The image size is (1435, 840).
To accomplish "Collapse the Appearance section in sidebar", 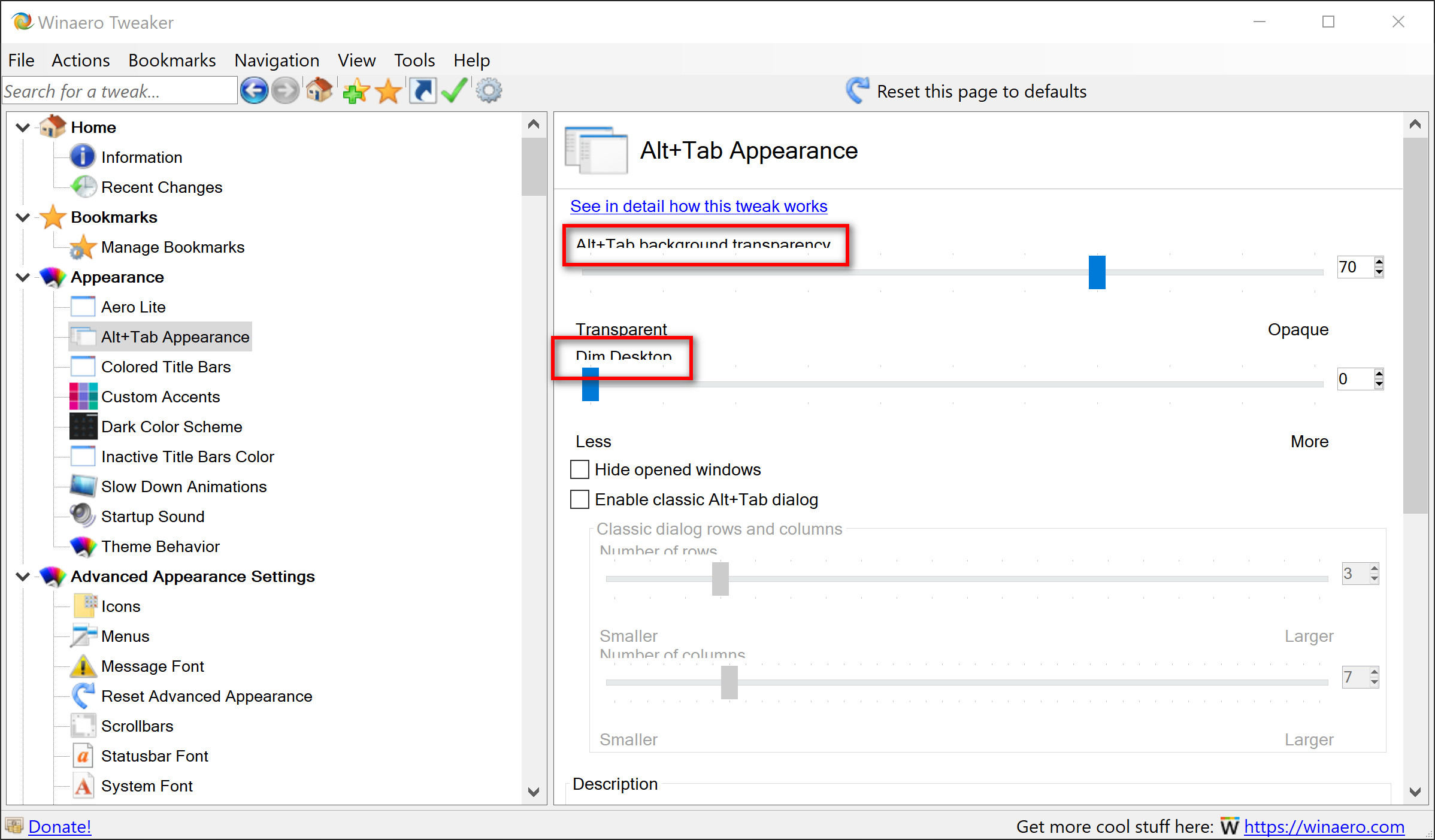I will pyautogui.click(x=22, y=277).
